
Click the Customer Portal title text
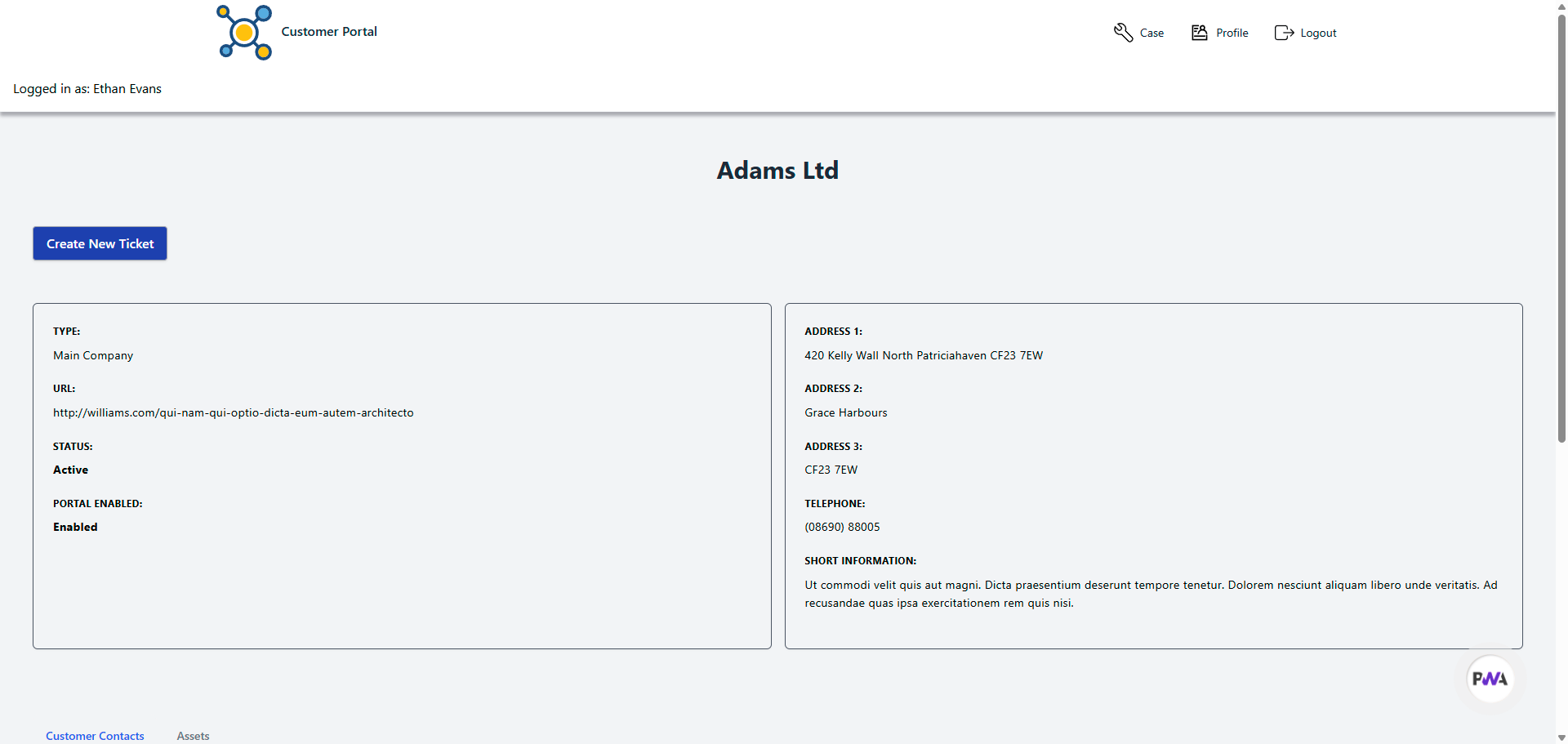tap(329, 32)
